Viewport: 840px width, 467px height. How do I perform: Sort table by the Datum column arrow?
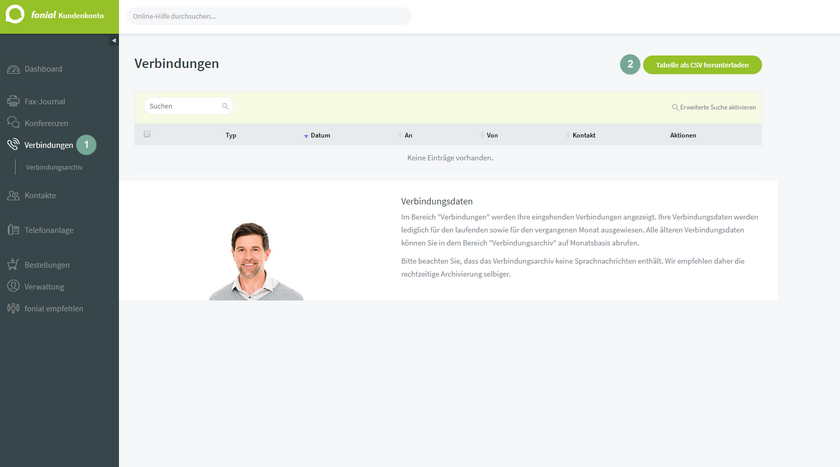(x=306, y=135)
